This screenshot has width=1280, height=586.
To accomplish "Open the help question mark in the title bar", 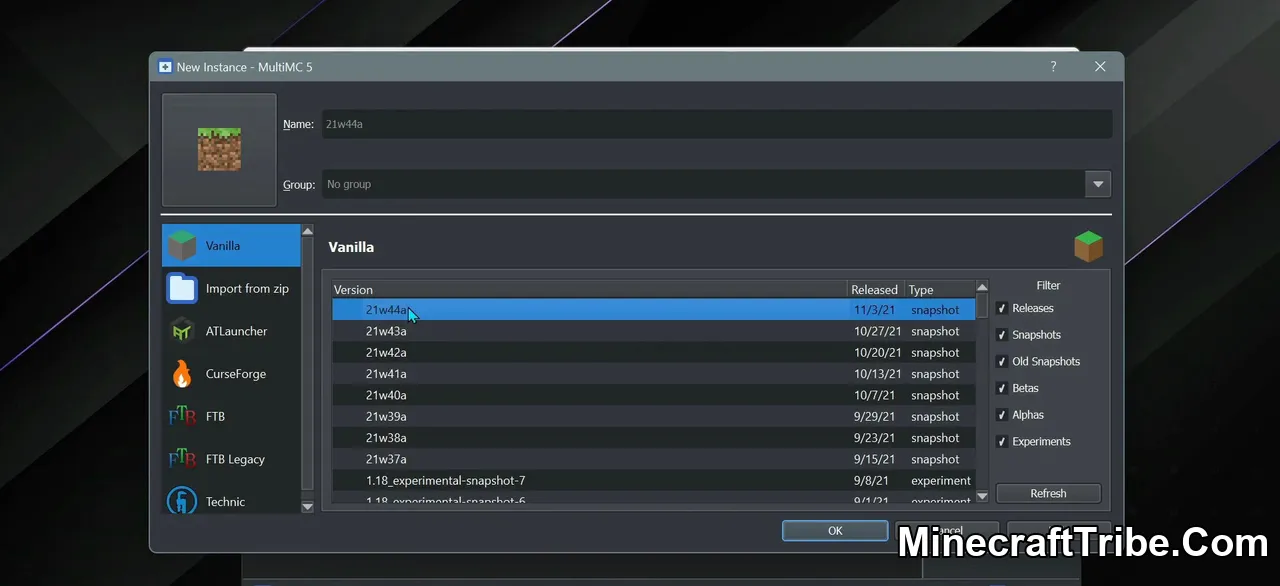I will tap(1053, 67).
